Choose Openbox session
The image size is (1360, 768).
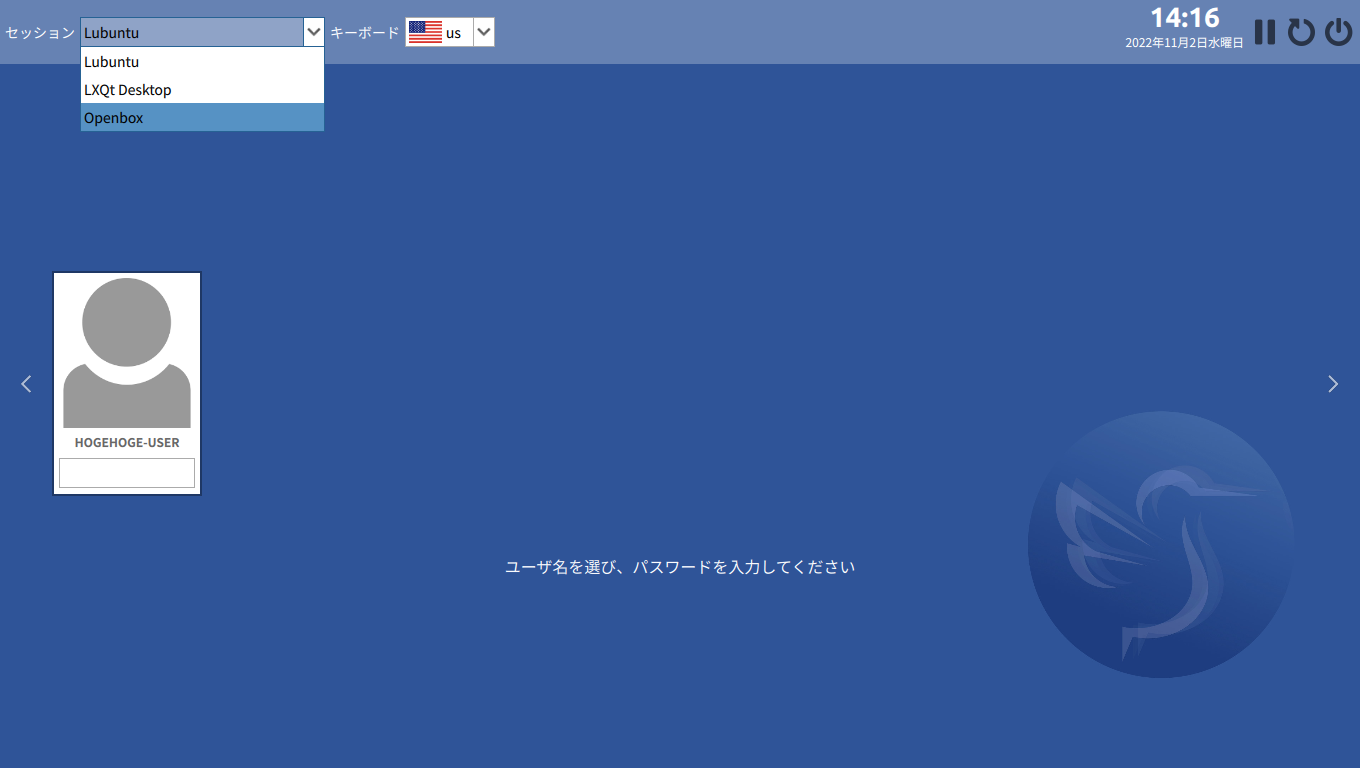pyautogui.click(x=203, y=118)
